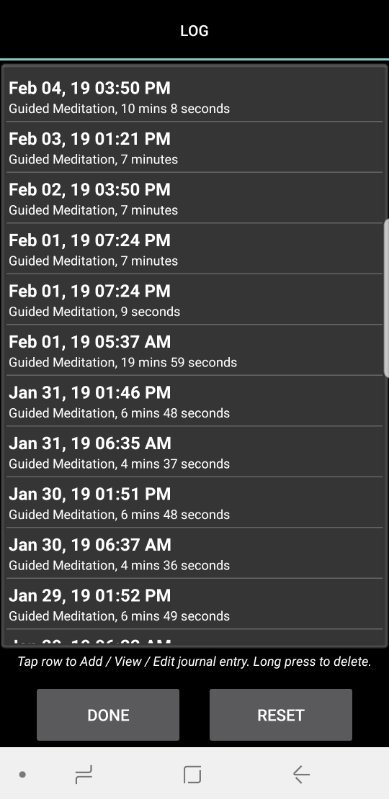Tap the LOG title header
389x799 pixels.
pyautogui.click(x=194, y=31)
